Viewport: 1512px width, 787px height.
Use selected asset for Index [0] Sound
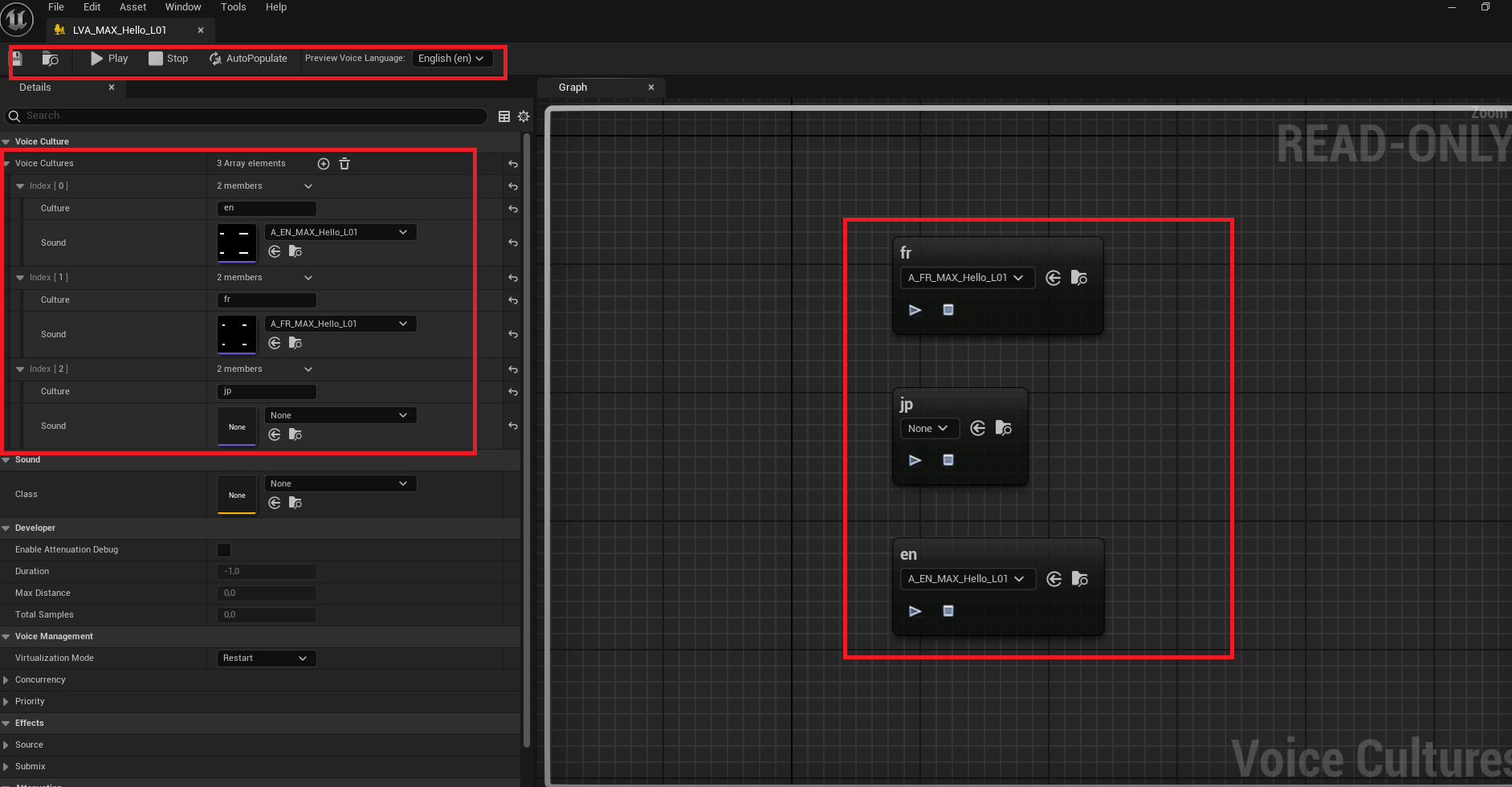click(274, 251)
